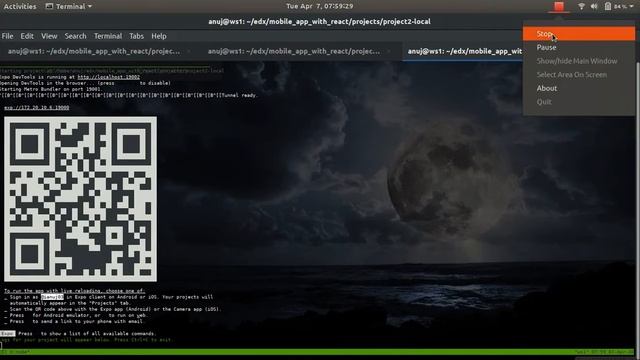Choose Pause in the recorder menu

click(579, 47)
